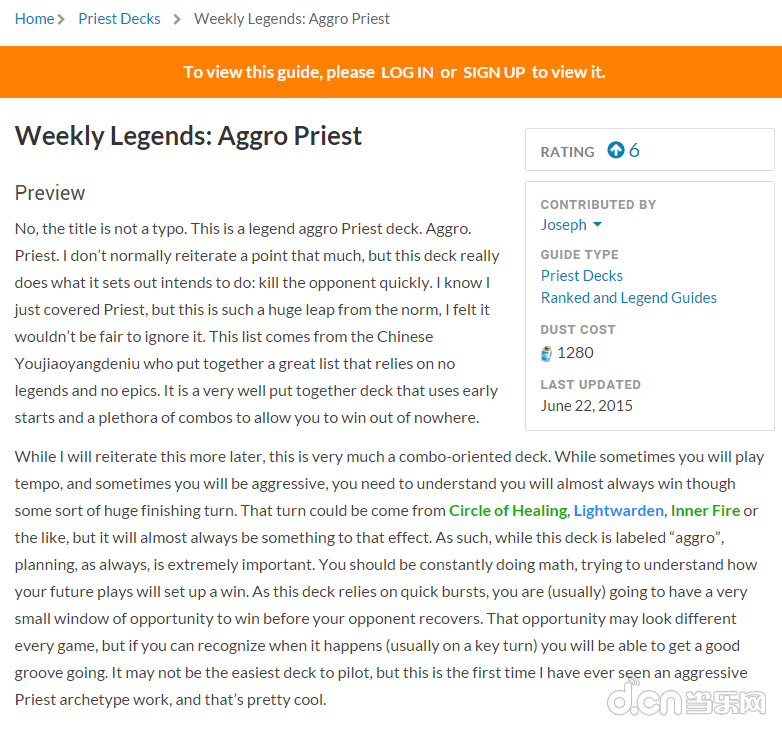Click the Weekly Legends: Aggro Priest heading
This screenshot has height=729, width=782.
click(188, 136)
